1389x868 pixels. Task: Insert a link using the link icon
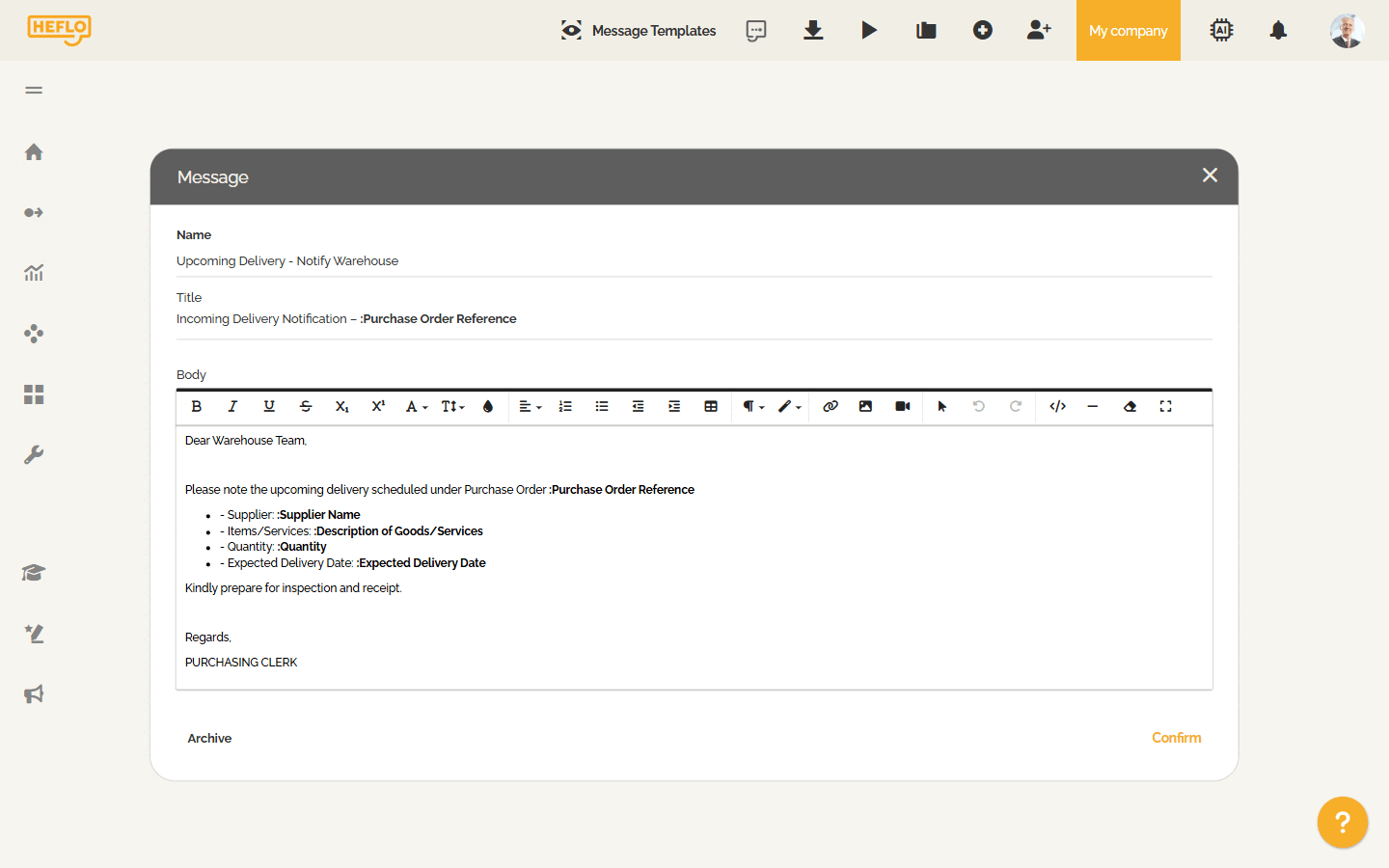830,407
